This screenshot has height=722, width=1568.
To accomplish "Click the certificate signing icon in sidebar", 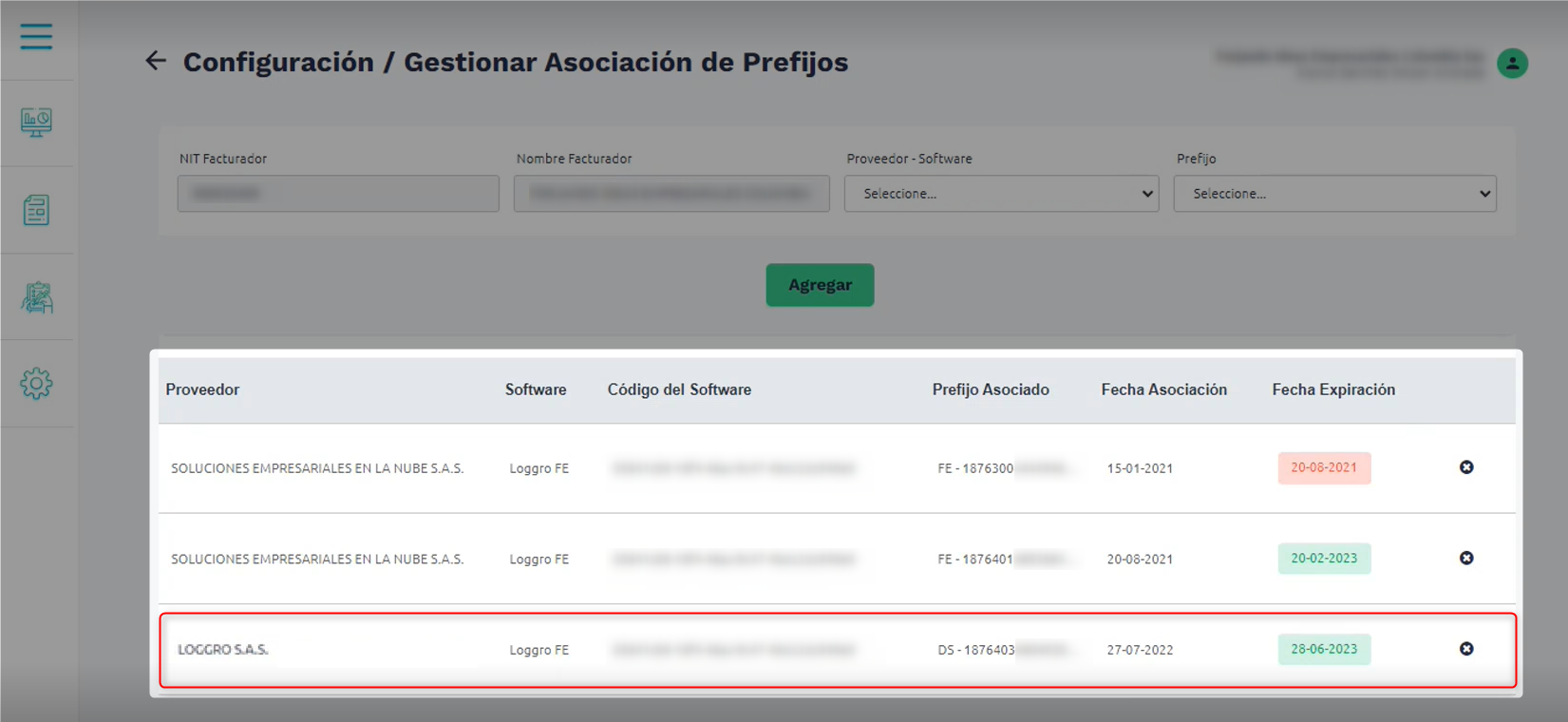I will coord(36,297).
